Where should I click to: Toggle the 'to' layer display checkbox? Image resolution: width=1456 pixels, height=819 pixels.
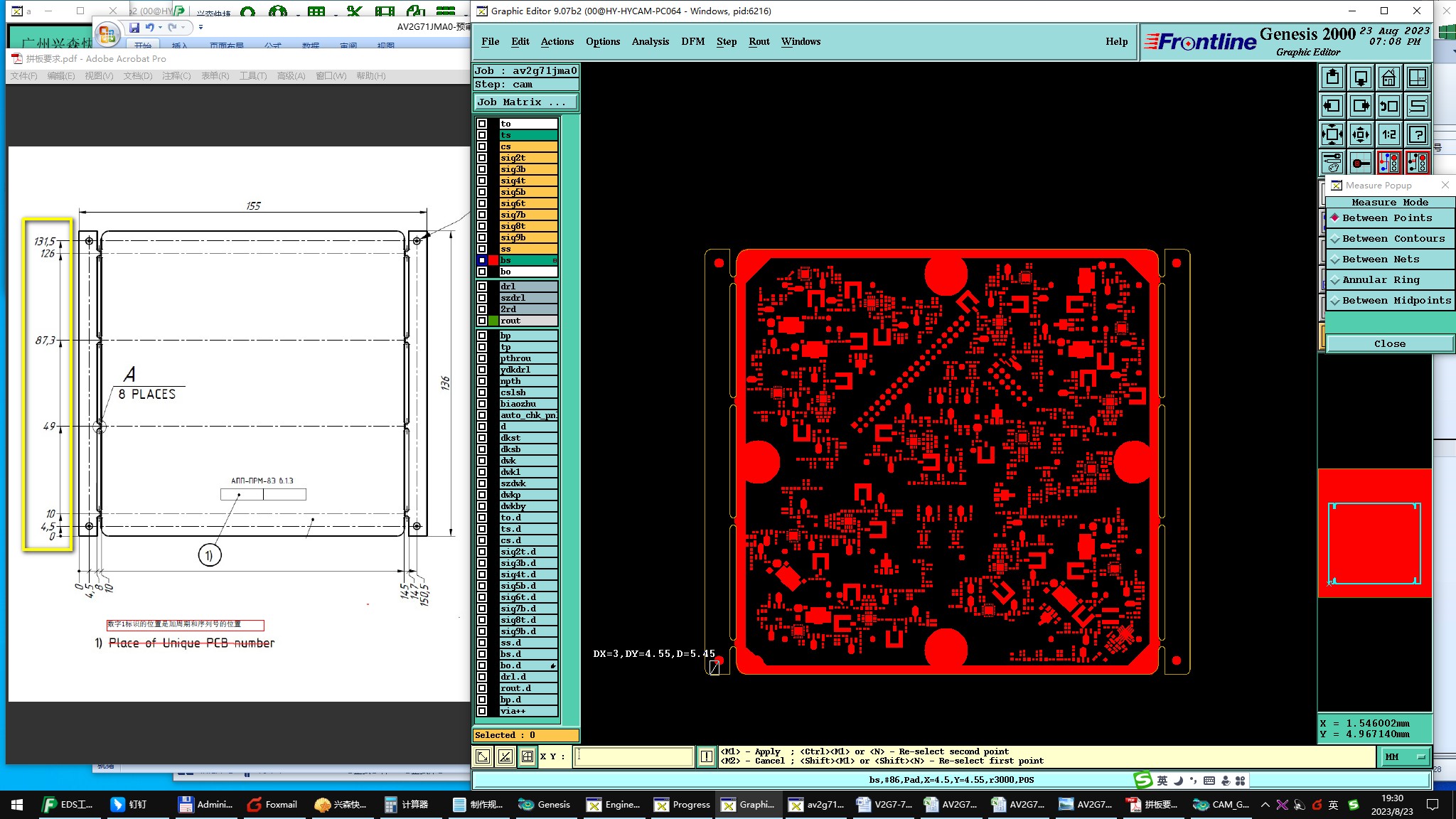[x=482, y=124]
